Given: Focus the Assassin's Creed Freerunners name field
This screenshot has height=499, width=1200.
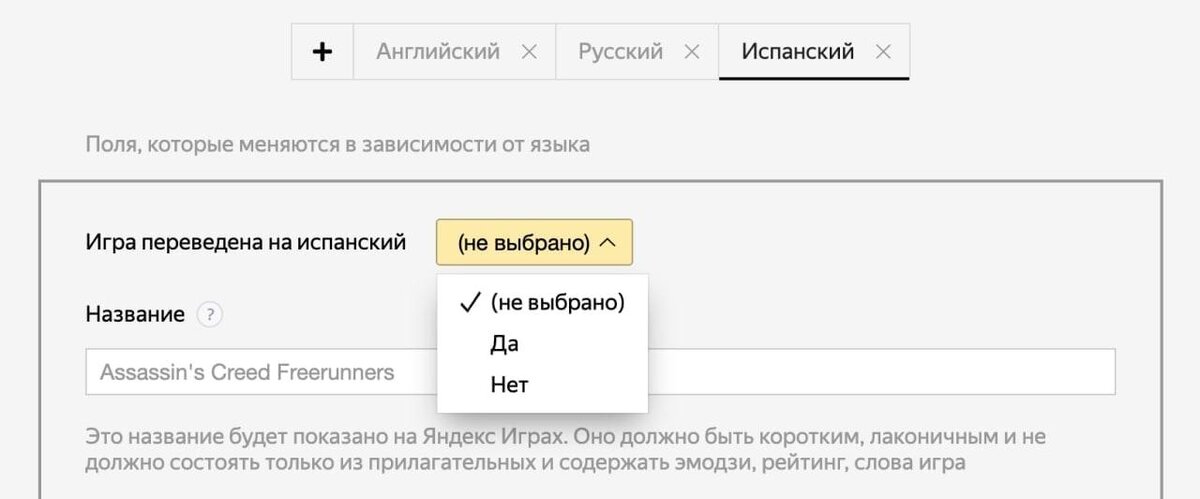Looking at the screenshot, I should point(880,372).
